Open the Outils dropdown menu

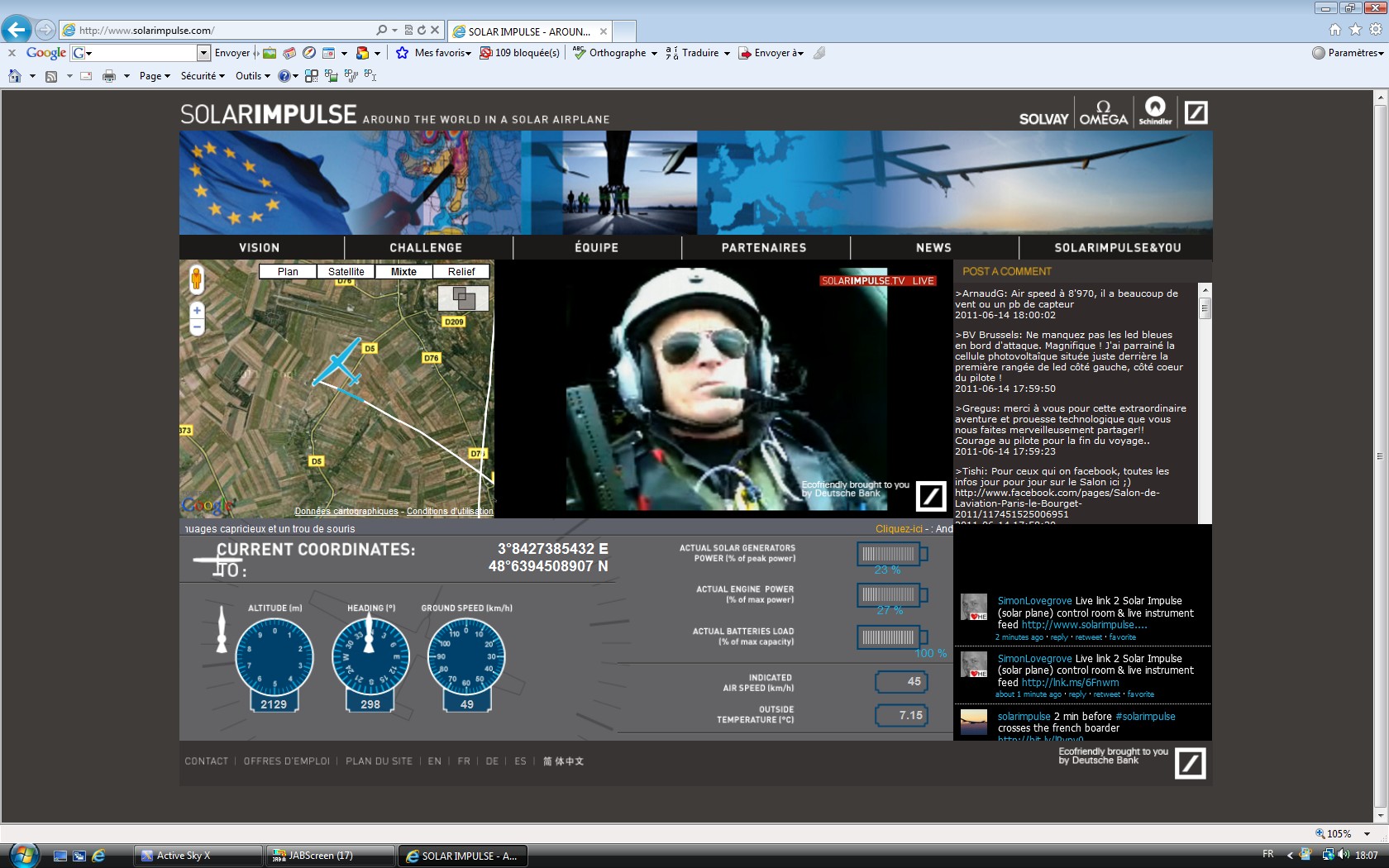(x=252, y=76)
